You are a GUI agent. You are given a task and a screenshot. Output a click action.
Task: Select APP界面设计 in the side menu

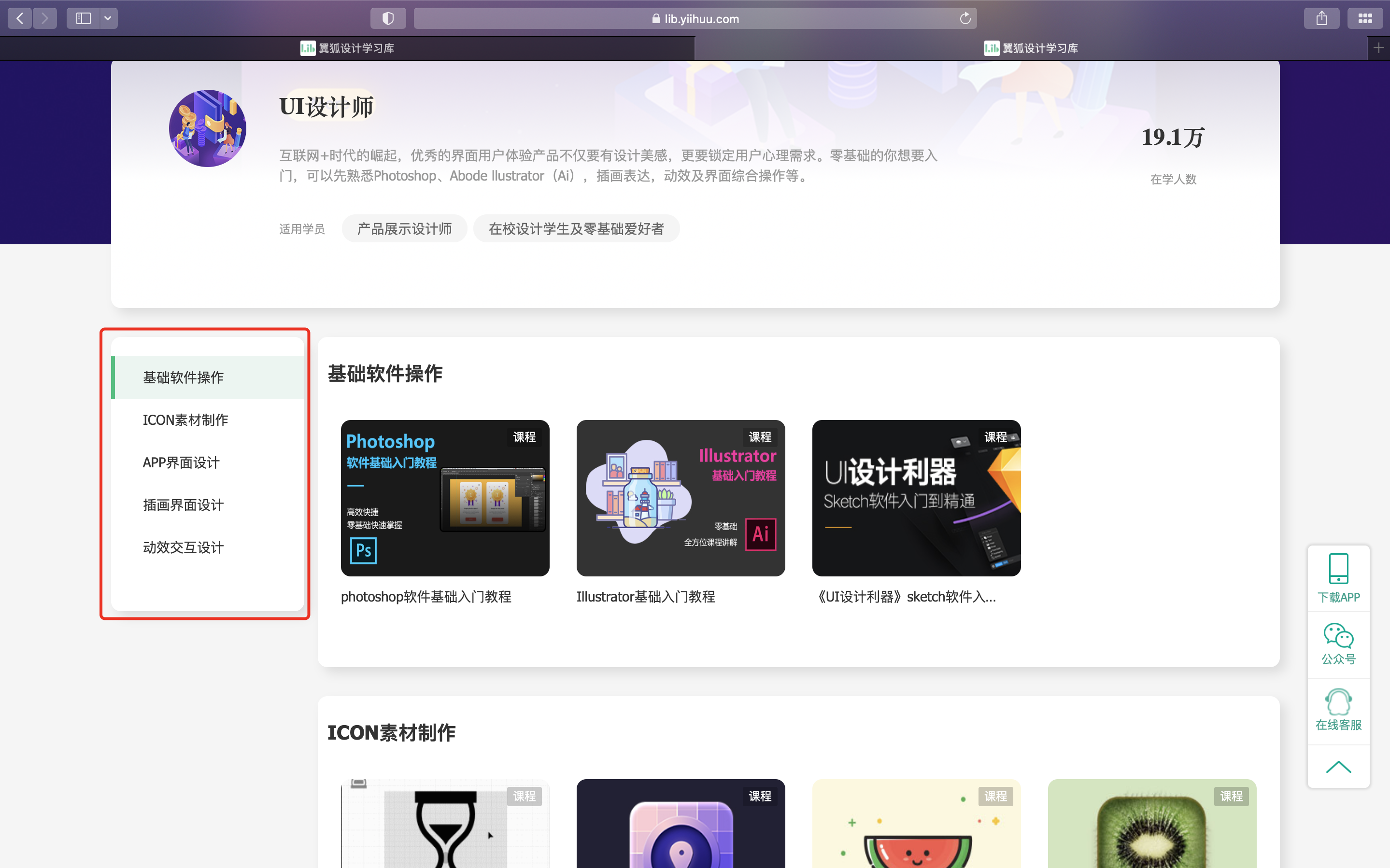tap(181, 462)
